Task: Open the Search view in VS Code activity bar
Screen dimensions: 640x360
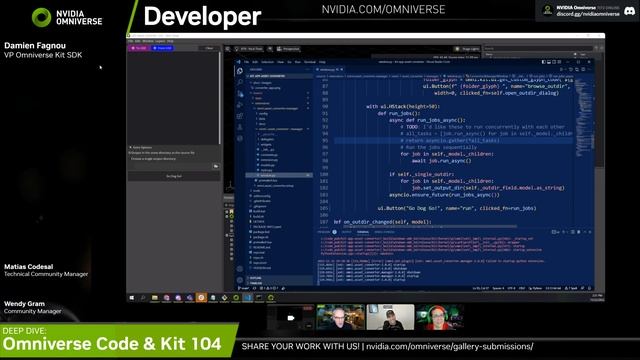Action: tap(240, 82)
